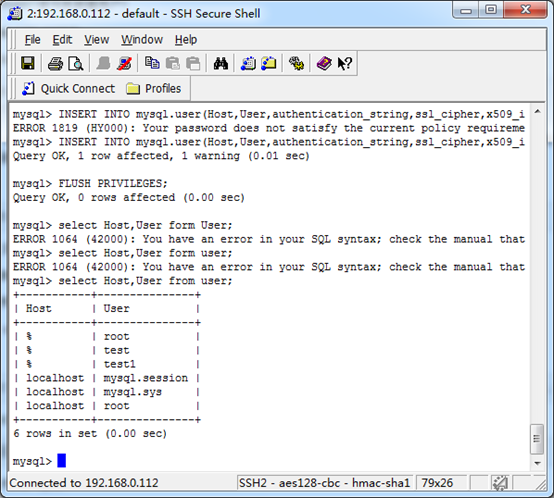Click the 'FLUSH PRIVILEGES;' command text
Image resolution: width=554 pixels, height=498 pixels.
[113, 184]
